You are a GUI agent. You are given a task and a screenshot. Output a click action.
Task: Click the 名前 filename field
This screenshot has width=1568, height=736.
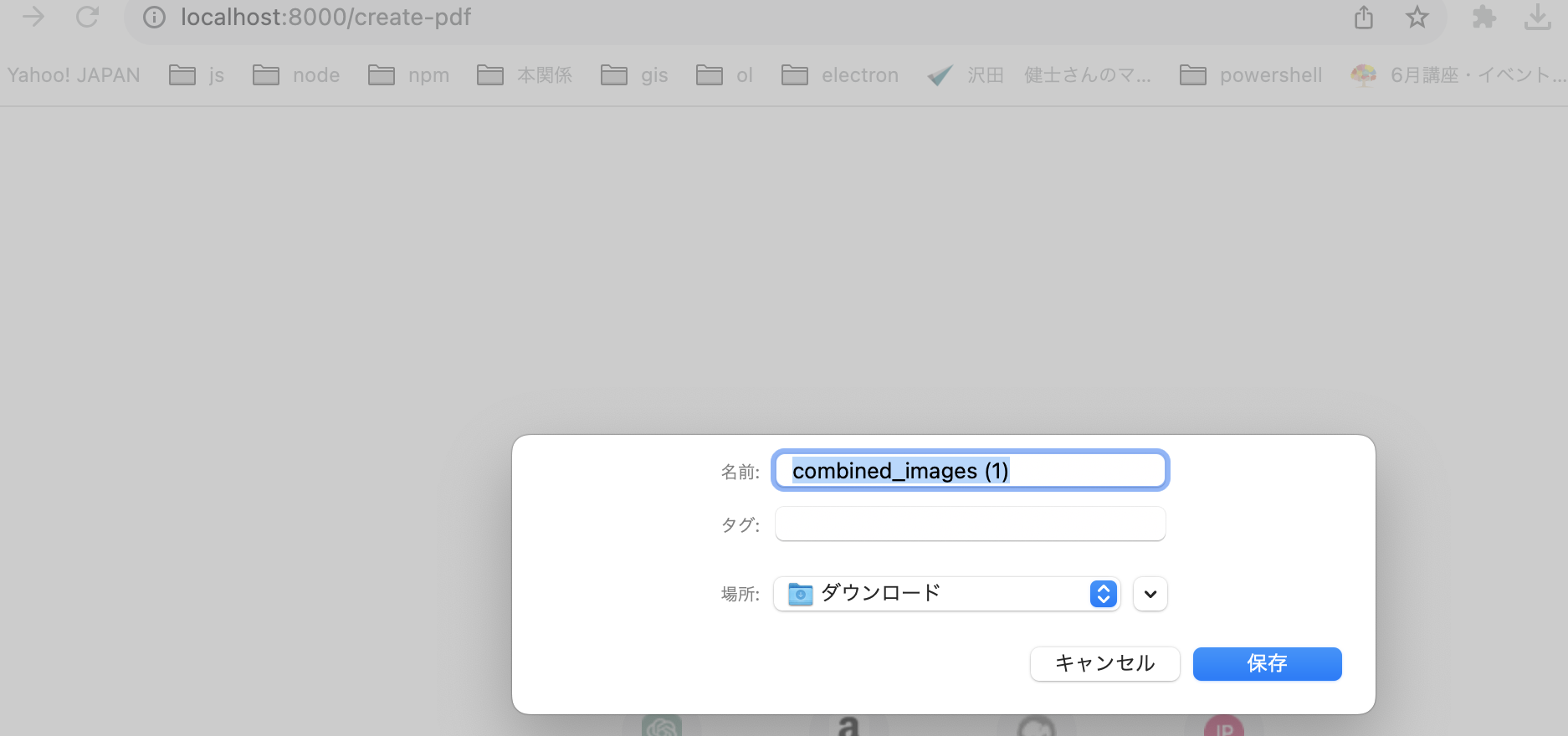coord(970,471)
